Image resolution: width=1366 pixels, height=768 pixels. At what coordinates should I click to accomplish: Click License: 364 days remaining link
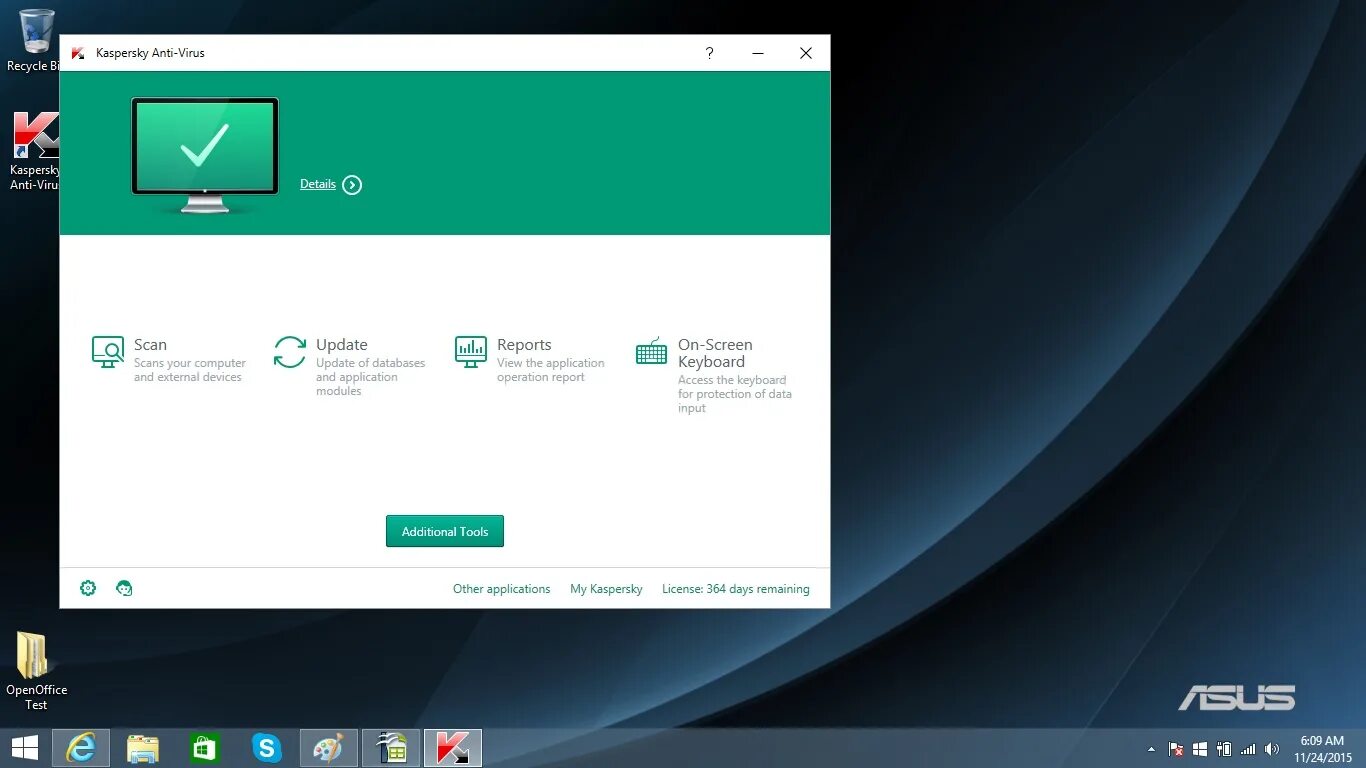point(736,589)
